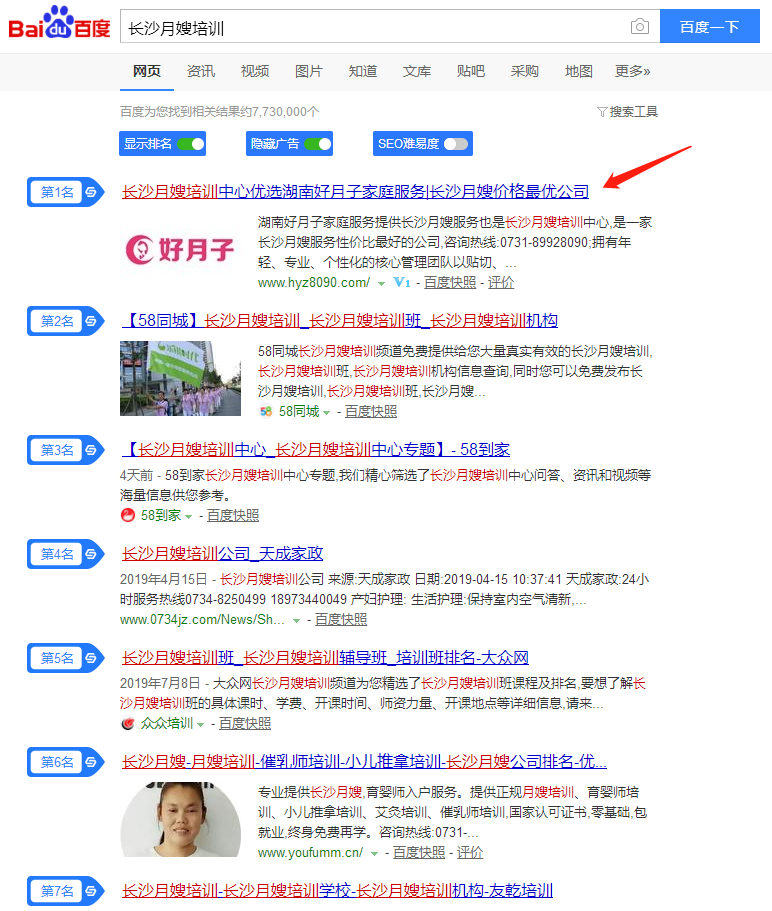The width and height of the screenshot is (772, 911).
Task: Toggle the 隐藏广告 switch
Action: pyautogui.click(x=318, y=144)
